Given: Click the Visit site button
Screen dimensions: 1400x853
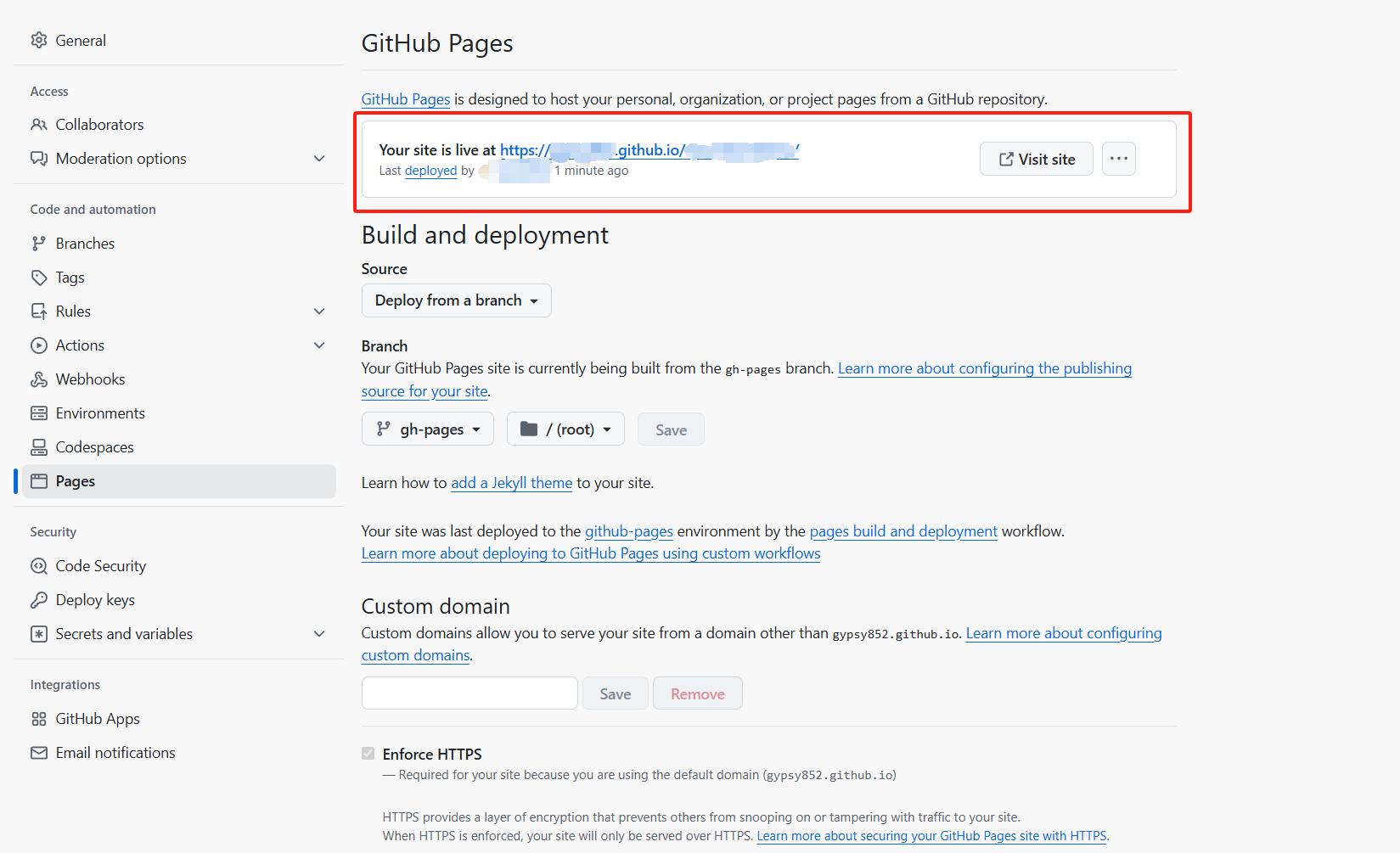Looking at the screenshot, I should [x=1037, y=159].
